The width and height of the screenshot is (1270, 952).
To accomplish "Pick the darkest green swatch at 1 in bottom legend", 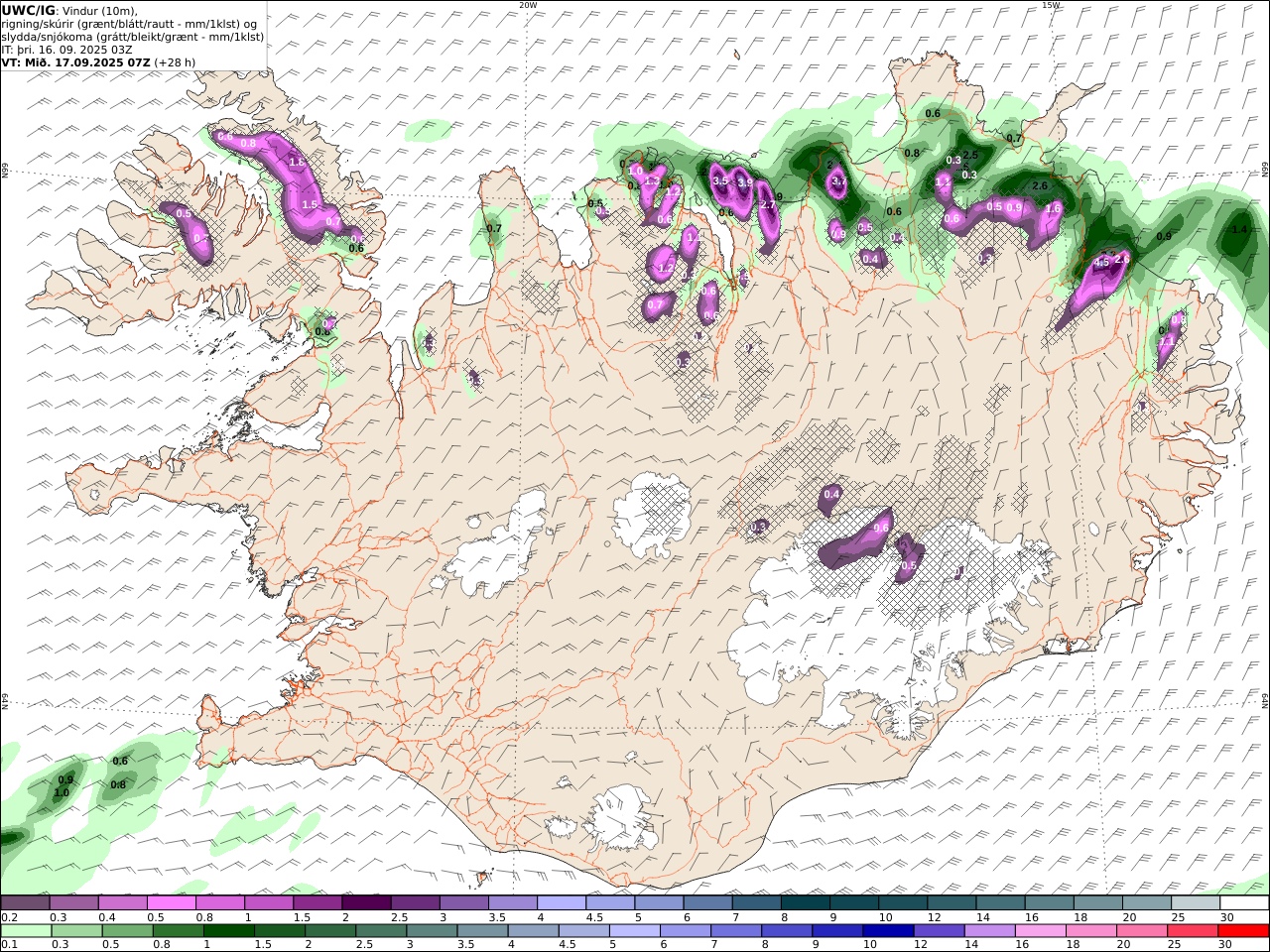I will pos(229,931).
